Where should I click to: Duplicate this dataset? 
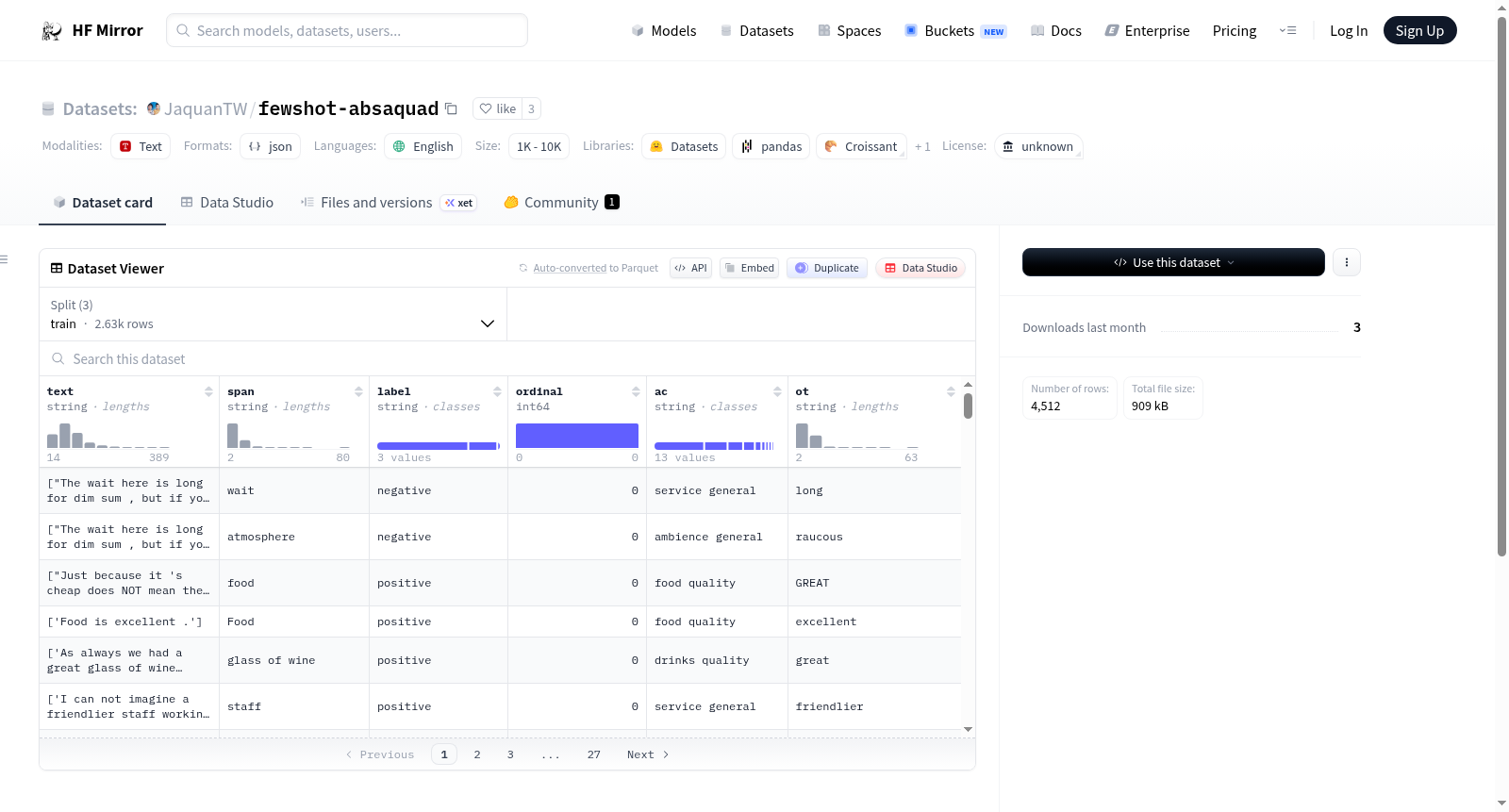pos(827,268)
